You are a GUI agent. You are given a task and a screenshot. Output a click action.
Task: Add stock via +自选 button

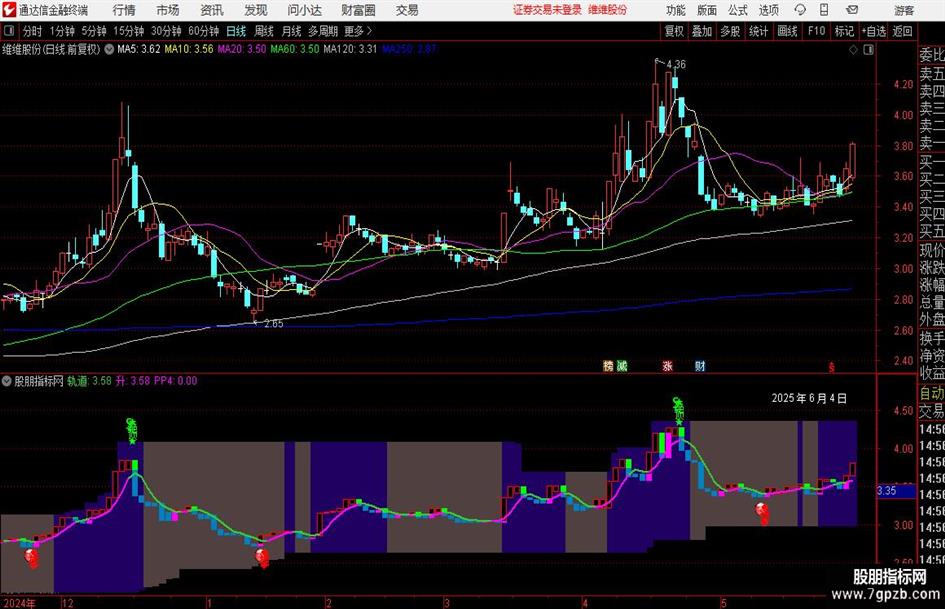[873, 31]
